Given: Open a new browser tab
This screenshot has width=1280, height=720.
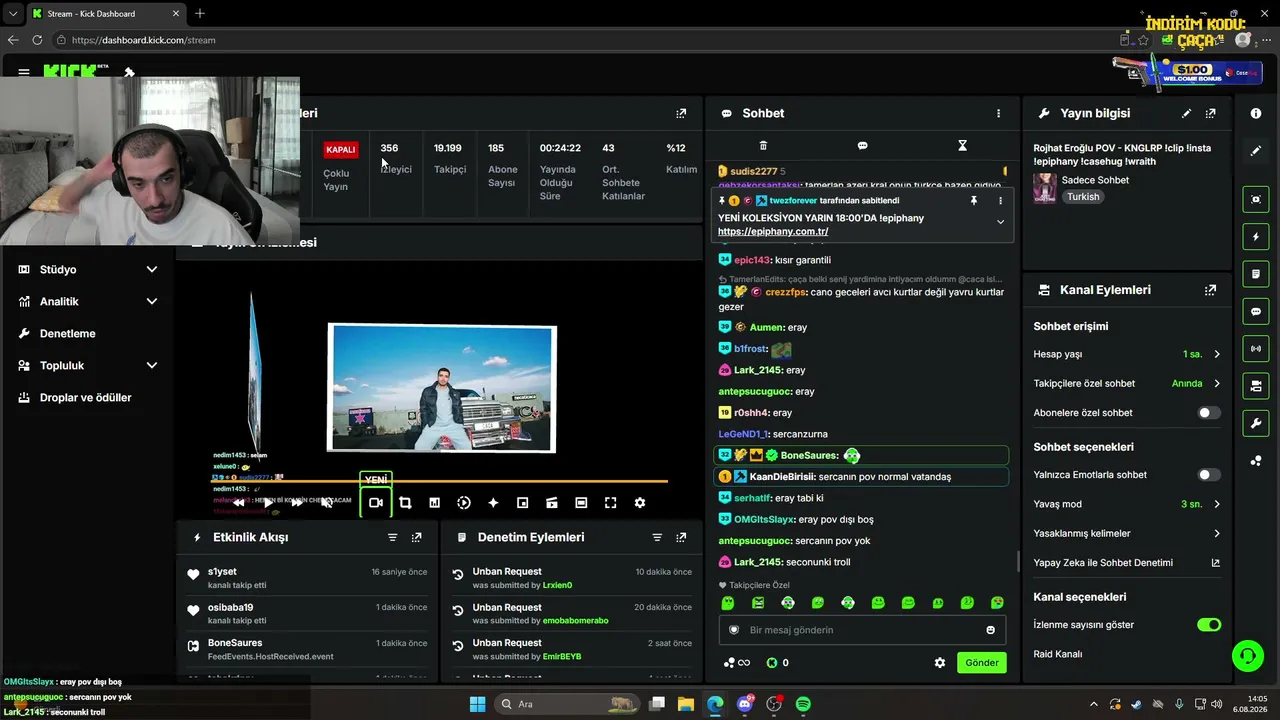Looking at the screenshot, I should click(200, 14).
